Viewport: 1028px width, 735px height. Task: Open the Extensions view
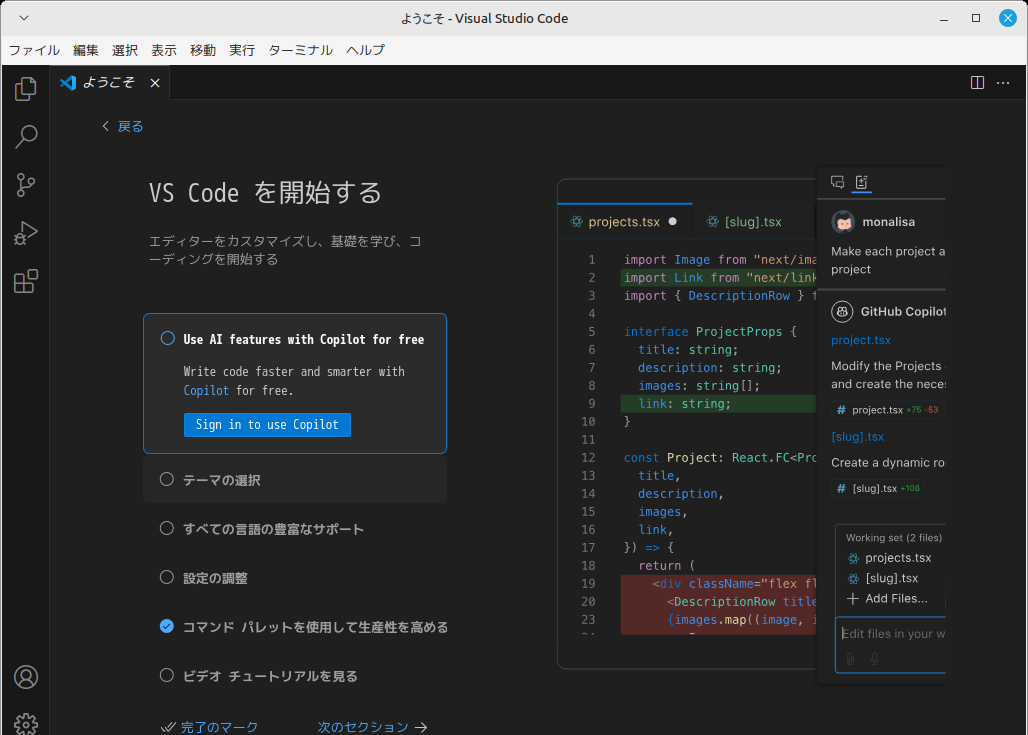pyautogui.click(x=26, y=282)
